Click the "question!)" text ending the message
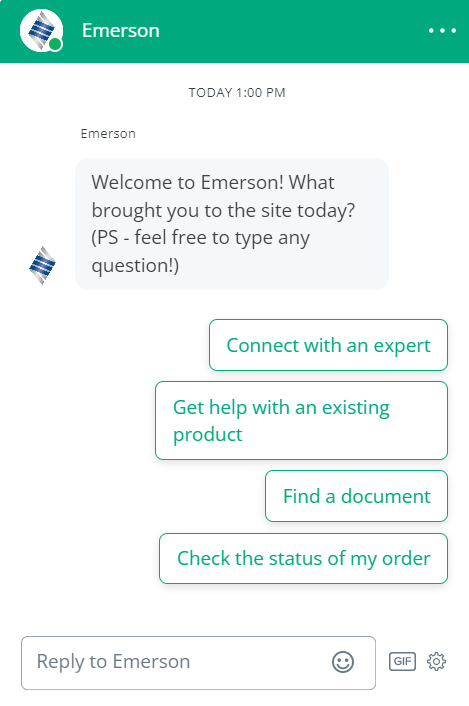Image resolution: width=469 pixels, height=706 pixels. pyautogui.click(x=135, y=266)
